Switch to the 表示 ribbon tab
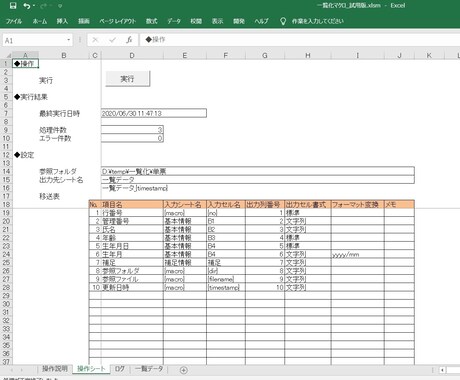Image resolution: width=460 pixels, height=380 pixels. point(217,21)
